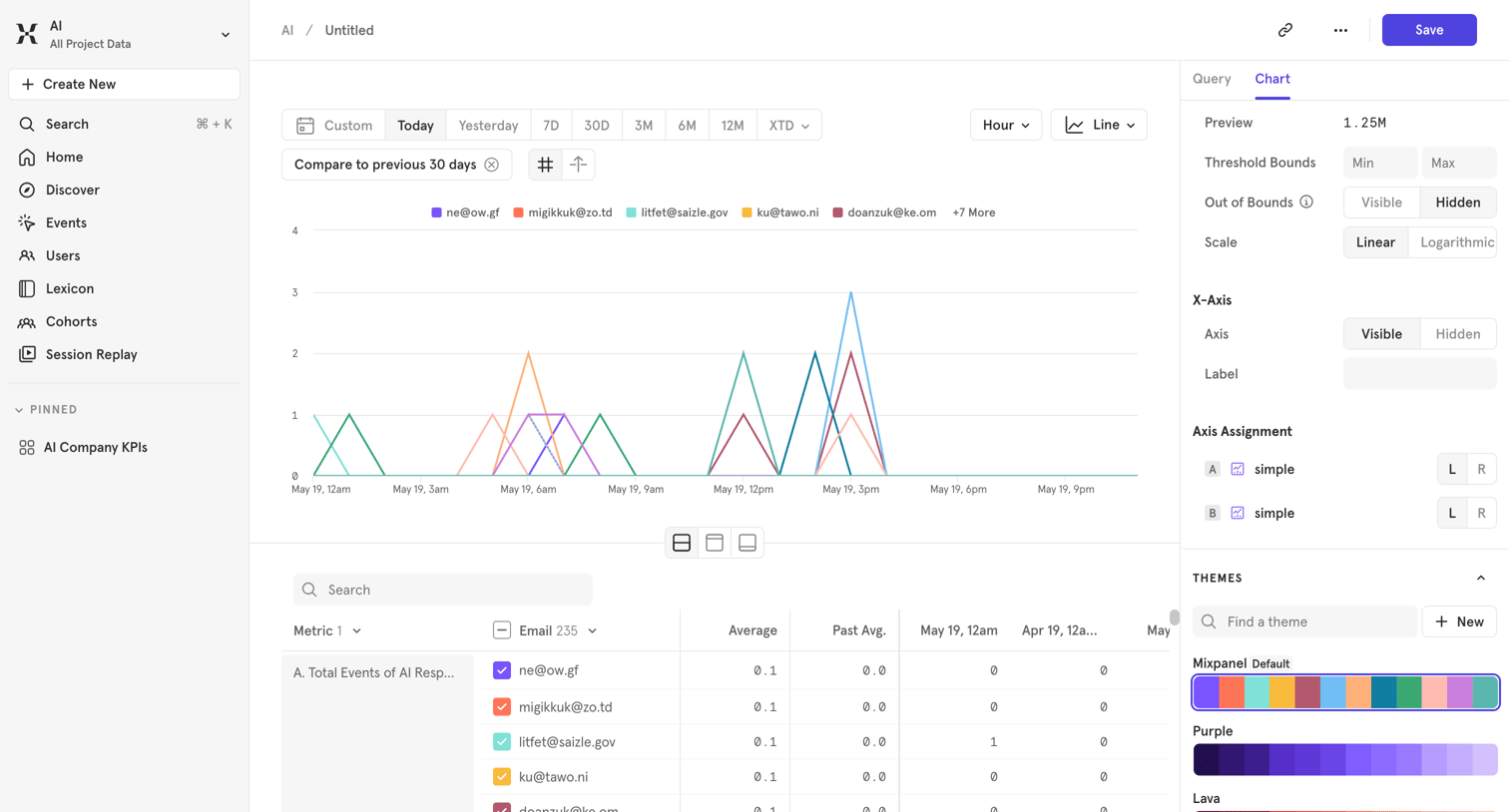The image size is (1509, 812).
Task: Open the Custom date range calendar
Action: tap(334, 126)
